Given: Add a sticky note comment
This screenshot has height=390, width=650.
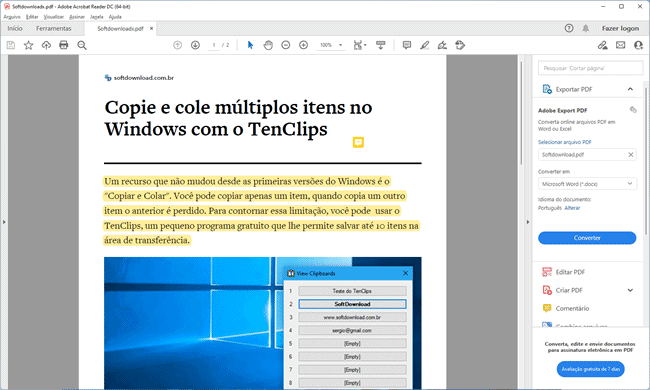Looking at the screenshot, I should (x=407, y=45).
